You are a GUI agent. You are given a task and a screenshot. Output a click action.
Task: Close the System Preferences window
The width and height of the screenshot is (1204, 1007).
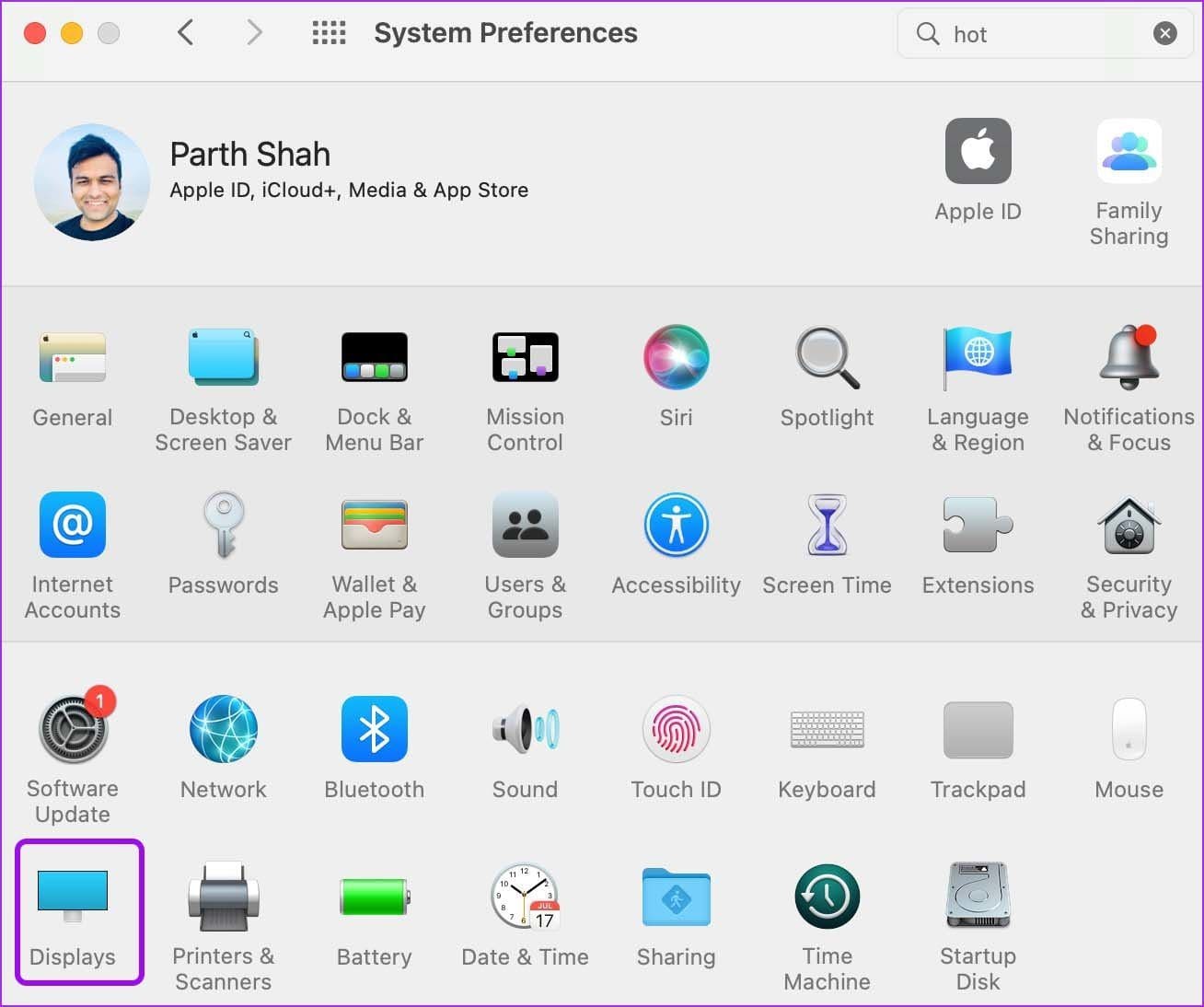[35, 34]
